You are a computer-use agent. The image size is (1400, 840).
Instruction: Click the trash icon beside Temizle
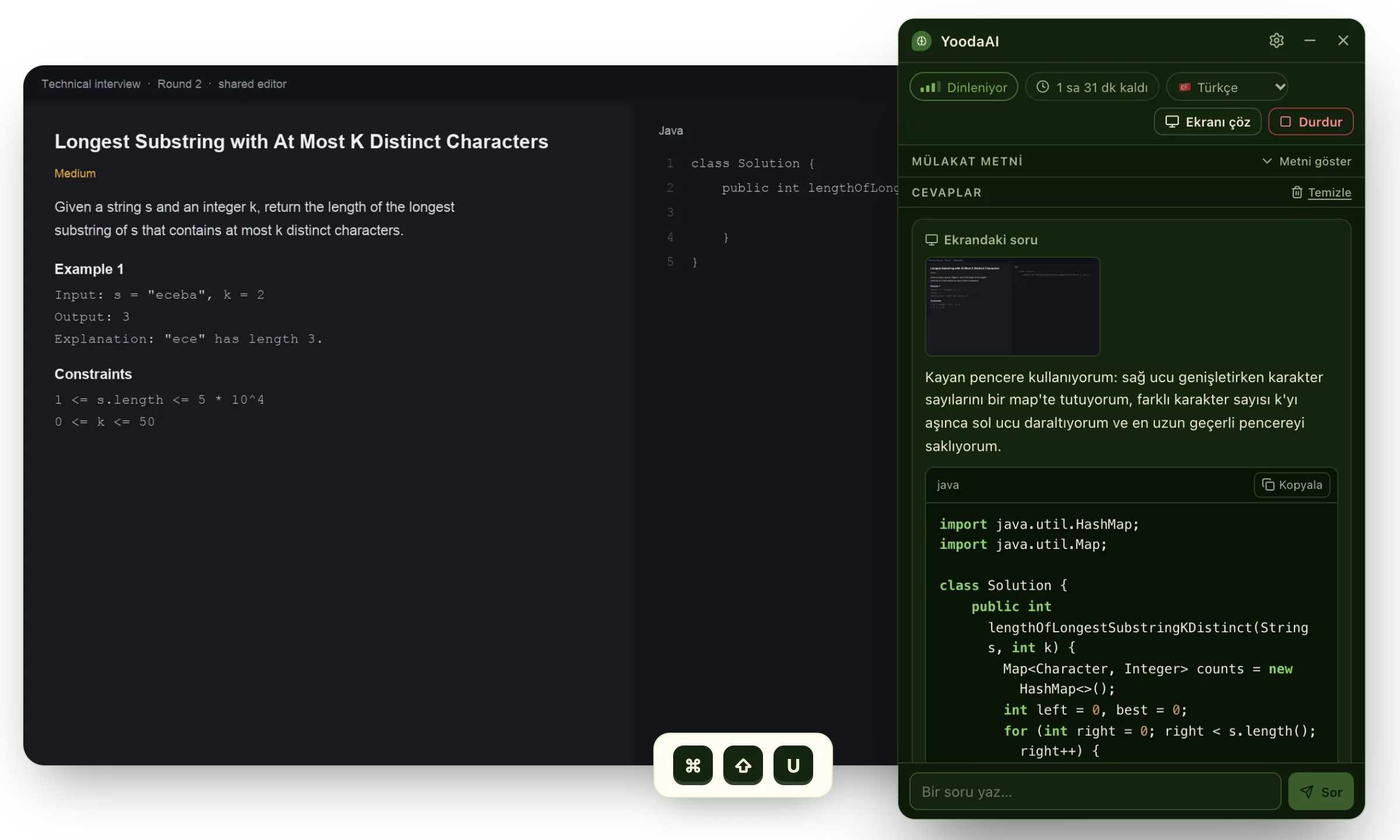pyautogui.click(x=1297, y=192)
